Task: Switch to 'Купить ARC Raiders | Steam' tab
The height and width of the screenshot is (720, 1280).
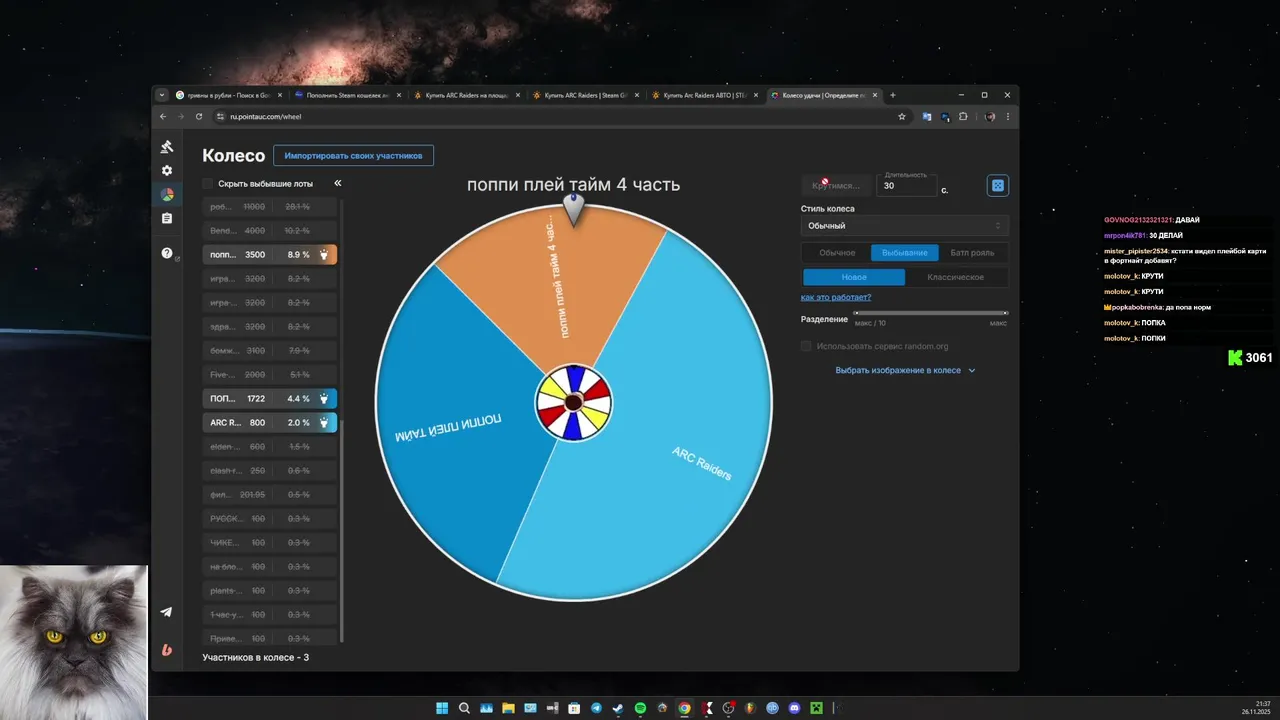Action: click(585, 95)
